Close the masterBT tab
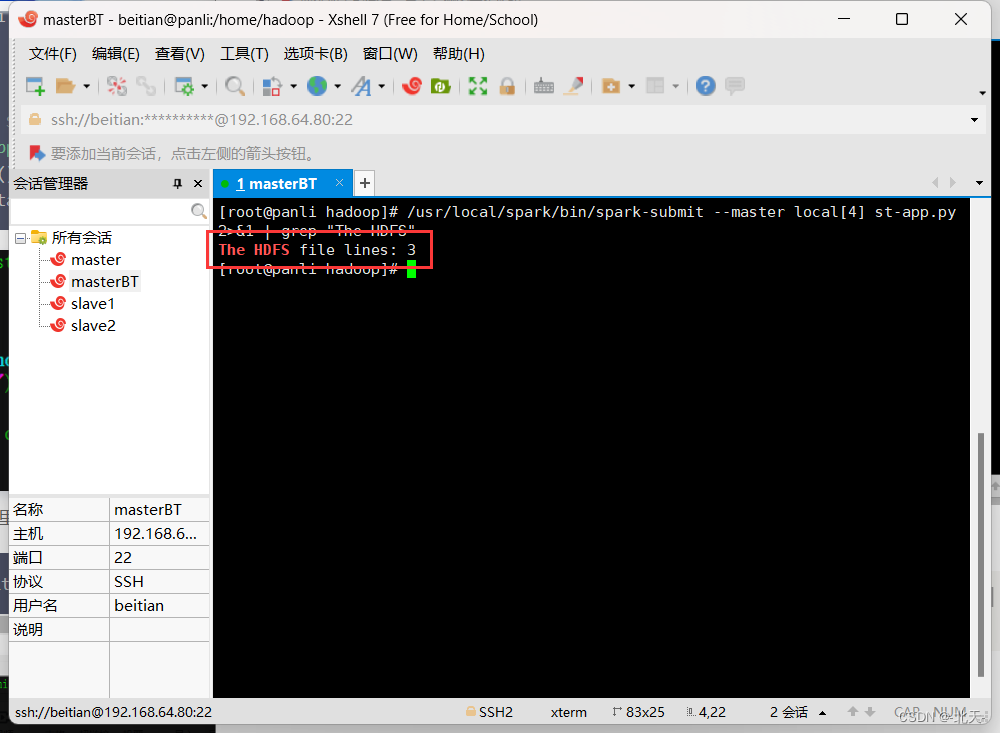The image size is (1000, 733). click(x=339, y=183)
